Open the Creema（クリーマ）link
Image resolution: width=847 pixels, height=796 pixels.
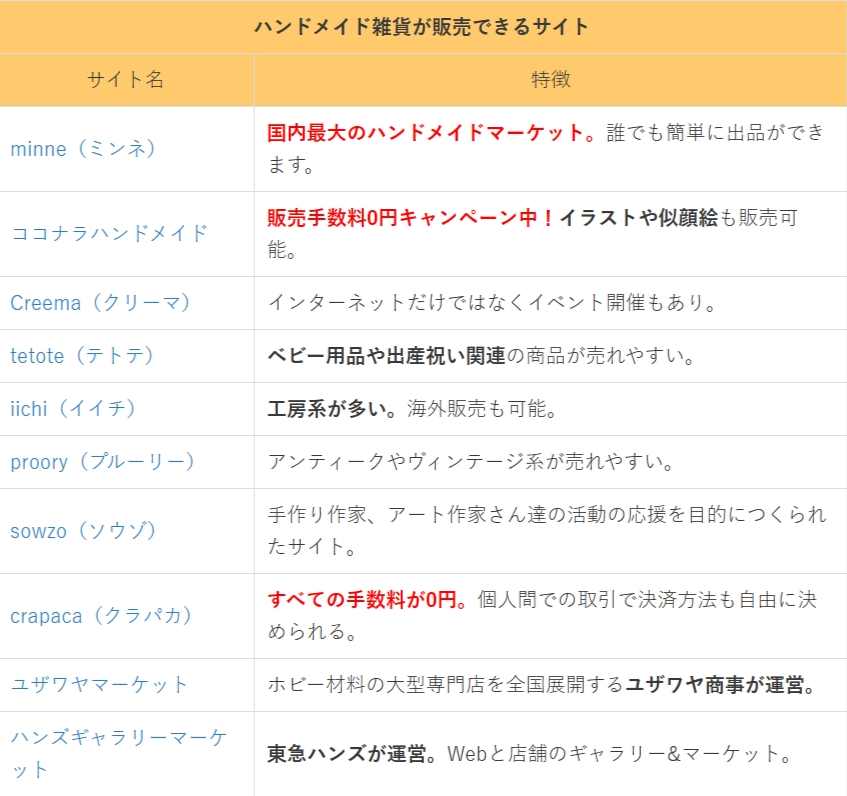[x=100, y=303]
